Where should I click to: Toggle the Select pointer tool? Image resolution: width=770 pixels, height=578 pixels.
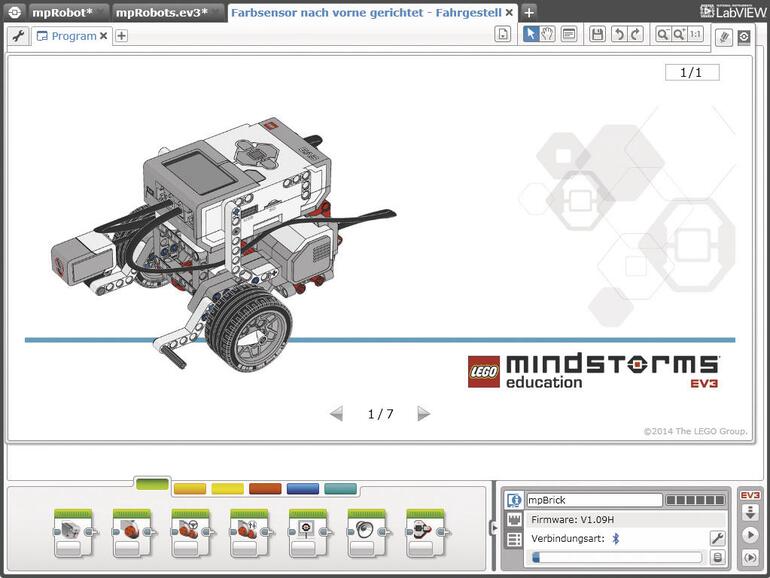[x=532, y=35]
